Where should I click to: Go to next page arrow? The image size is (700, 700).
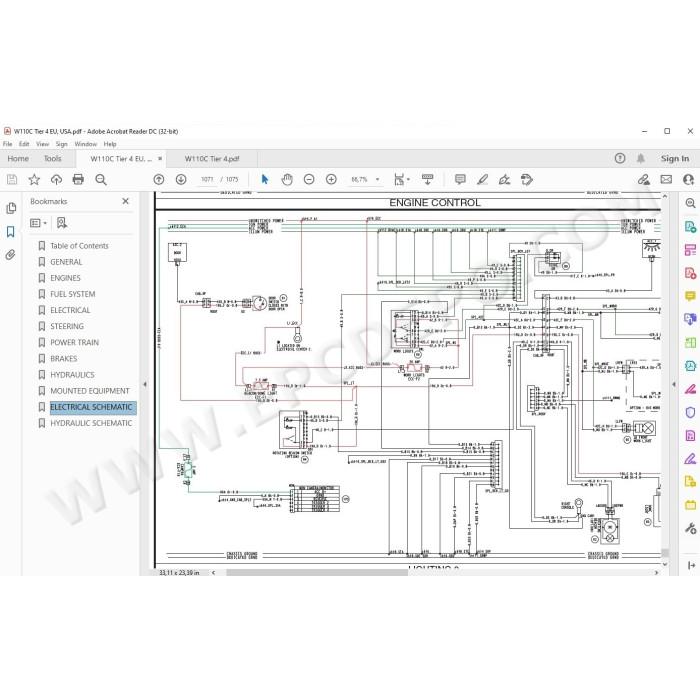point(181,179)
